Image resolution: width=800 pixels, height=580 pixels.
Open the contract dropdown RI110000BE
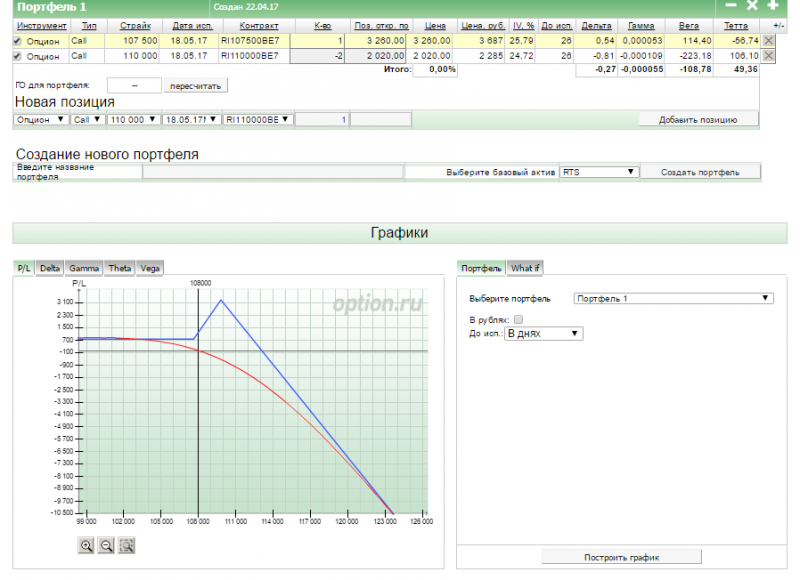tap(258, 119)
